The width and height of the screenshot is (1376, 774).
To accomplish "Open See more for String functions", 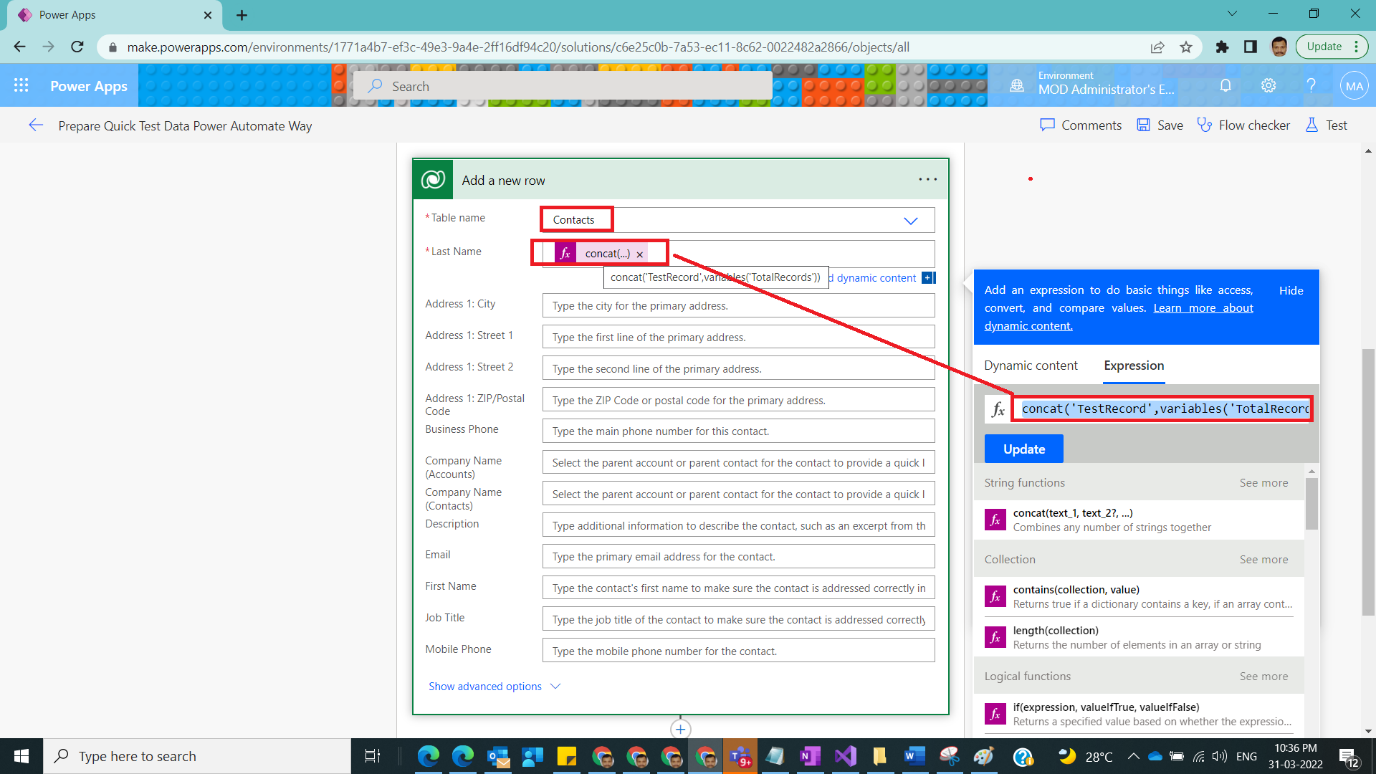I will 1263,482.
